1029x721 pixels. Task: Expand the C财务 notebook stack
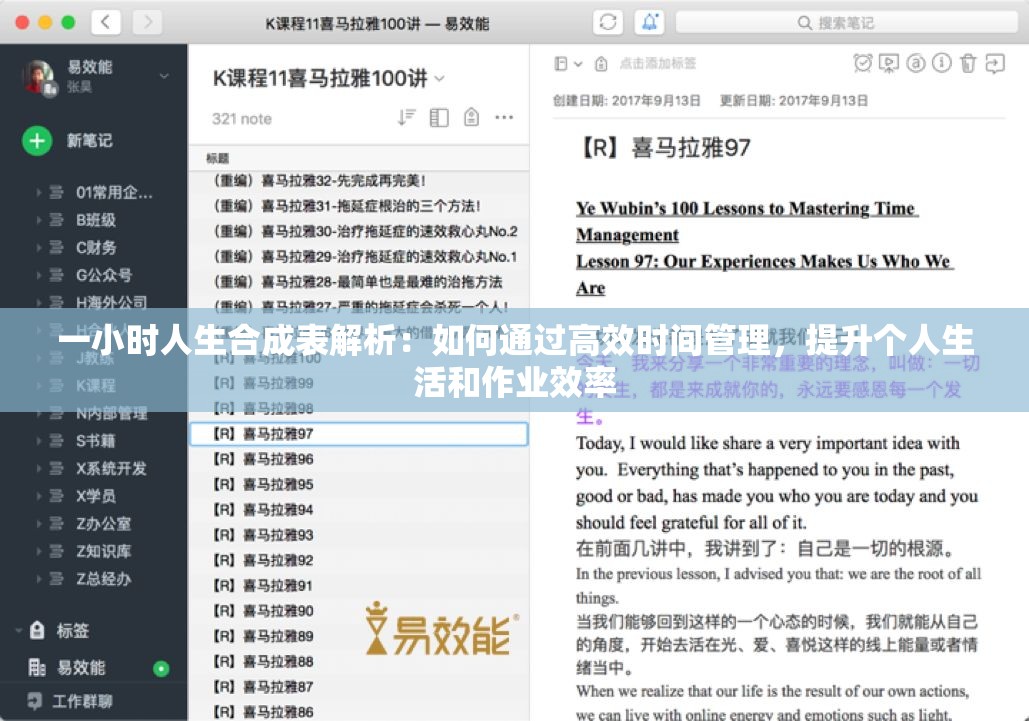click(39, 247)
